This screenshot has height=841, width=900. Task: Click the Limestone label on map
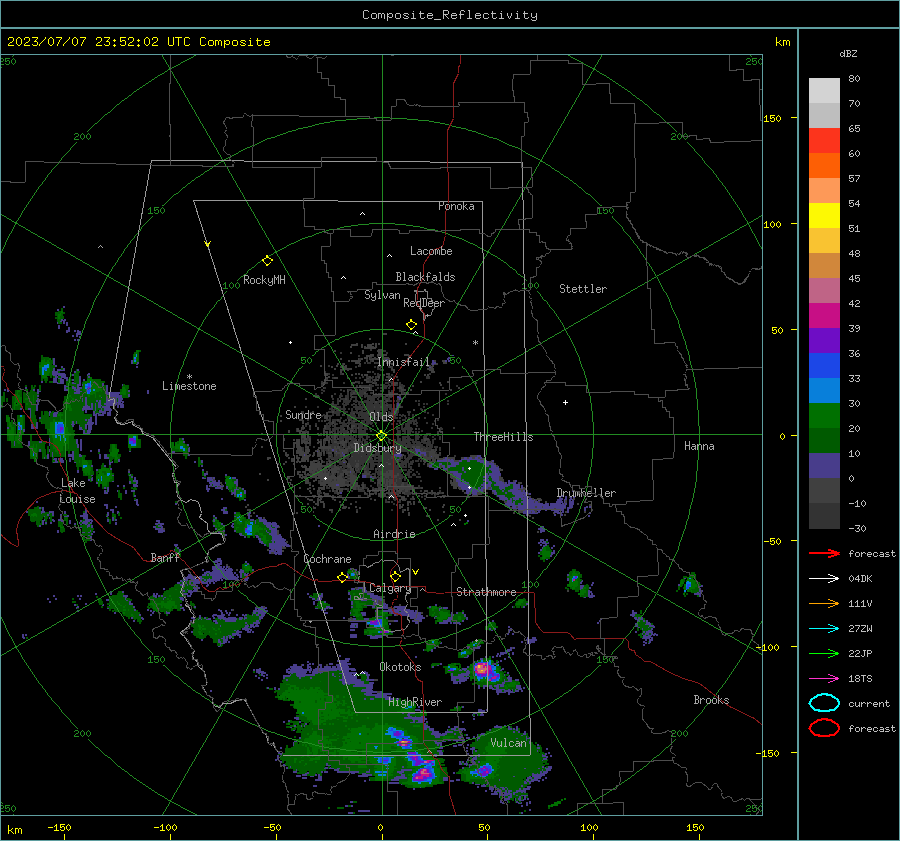tap(189, 386)
